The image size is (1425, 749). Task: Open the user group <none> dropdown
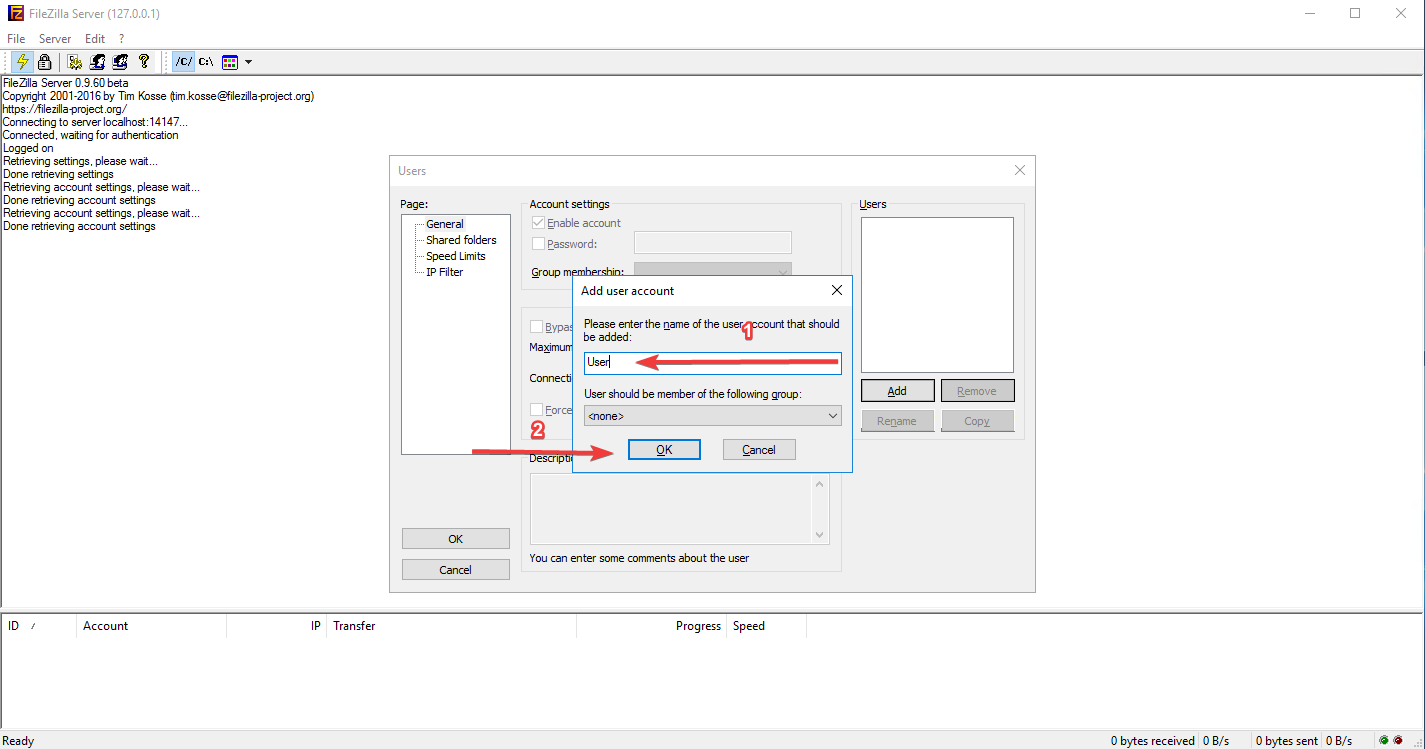(x=713, y=416)
